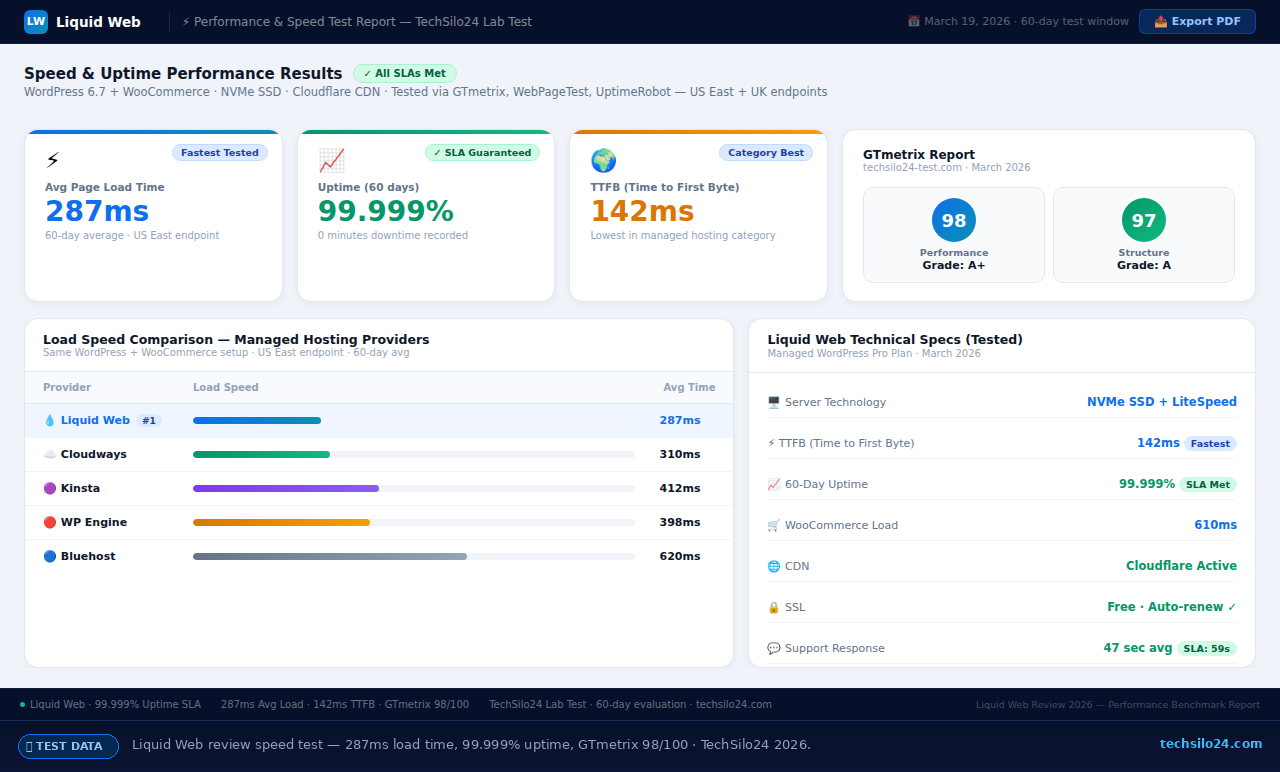Image resolution: width=1280 pixels, height=772 pixels.
Task: Click the padlock icon next to SSL
Action: [772, 606]
